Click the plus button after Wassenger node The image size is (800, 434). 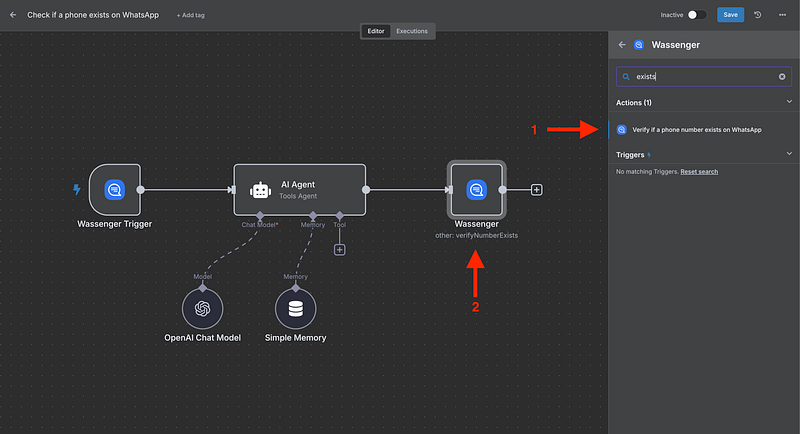(x=537, y=189)
